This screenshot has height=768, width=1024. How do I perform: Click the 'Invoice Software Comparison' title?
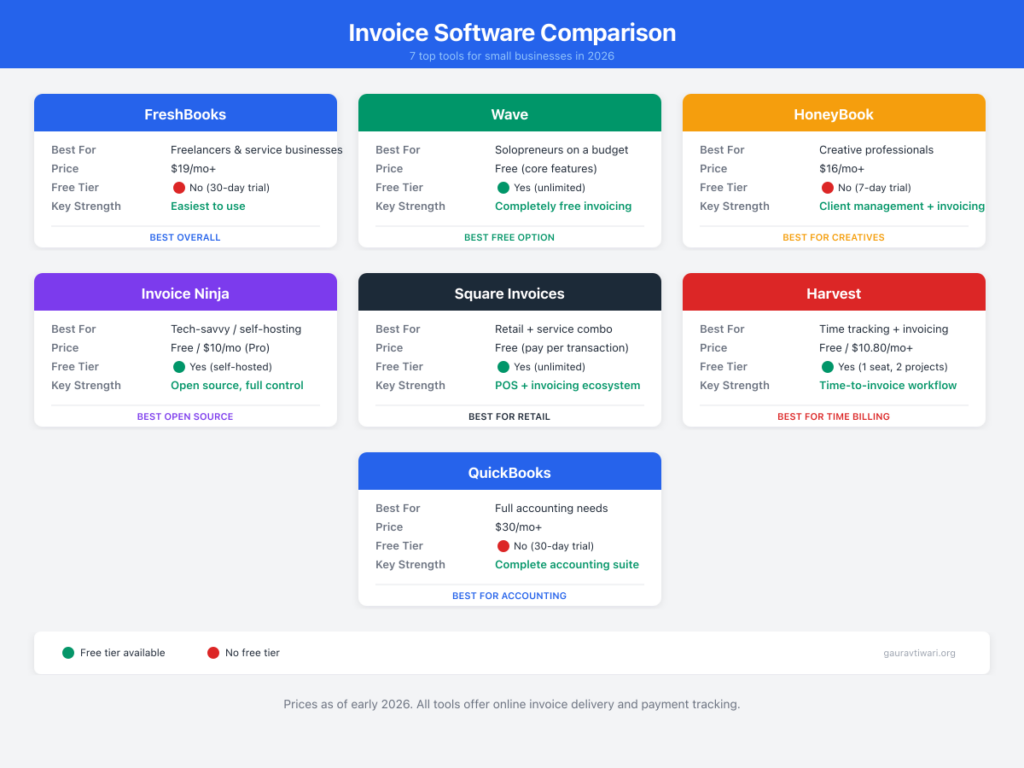point(512,32)
